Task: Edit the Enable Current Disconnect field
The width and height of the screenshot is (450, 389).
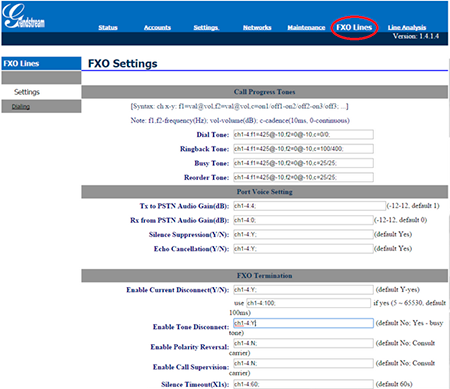Action: (x=303, y=290)
